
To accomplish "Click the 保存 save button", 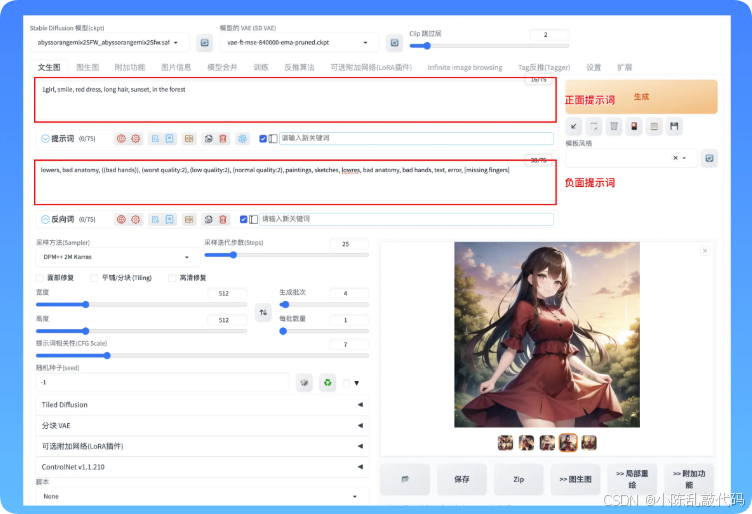I will coord(462,479).
